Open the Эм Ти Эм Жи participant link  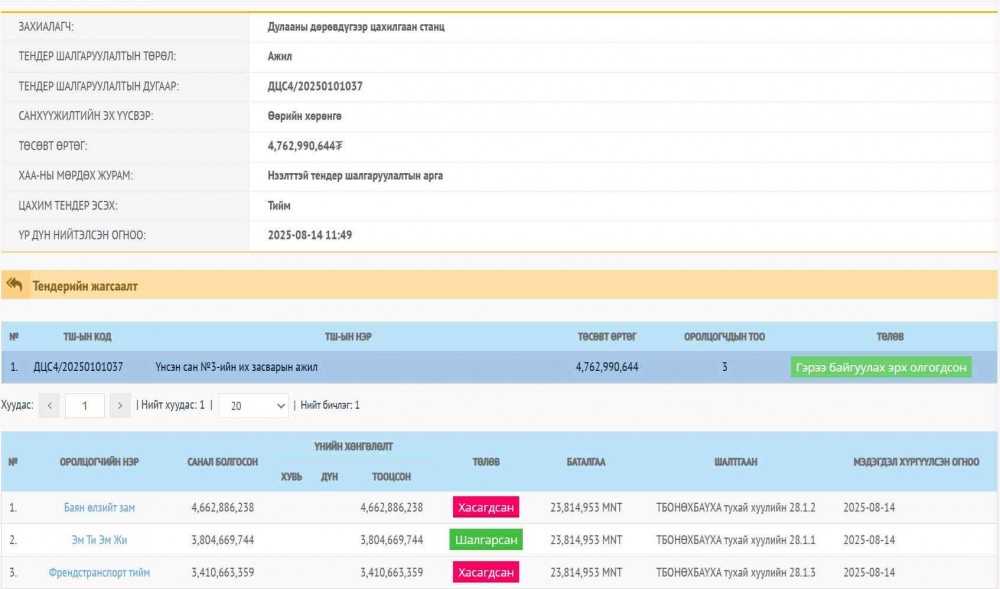point(99,540)
